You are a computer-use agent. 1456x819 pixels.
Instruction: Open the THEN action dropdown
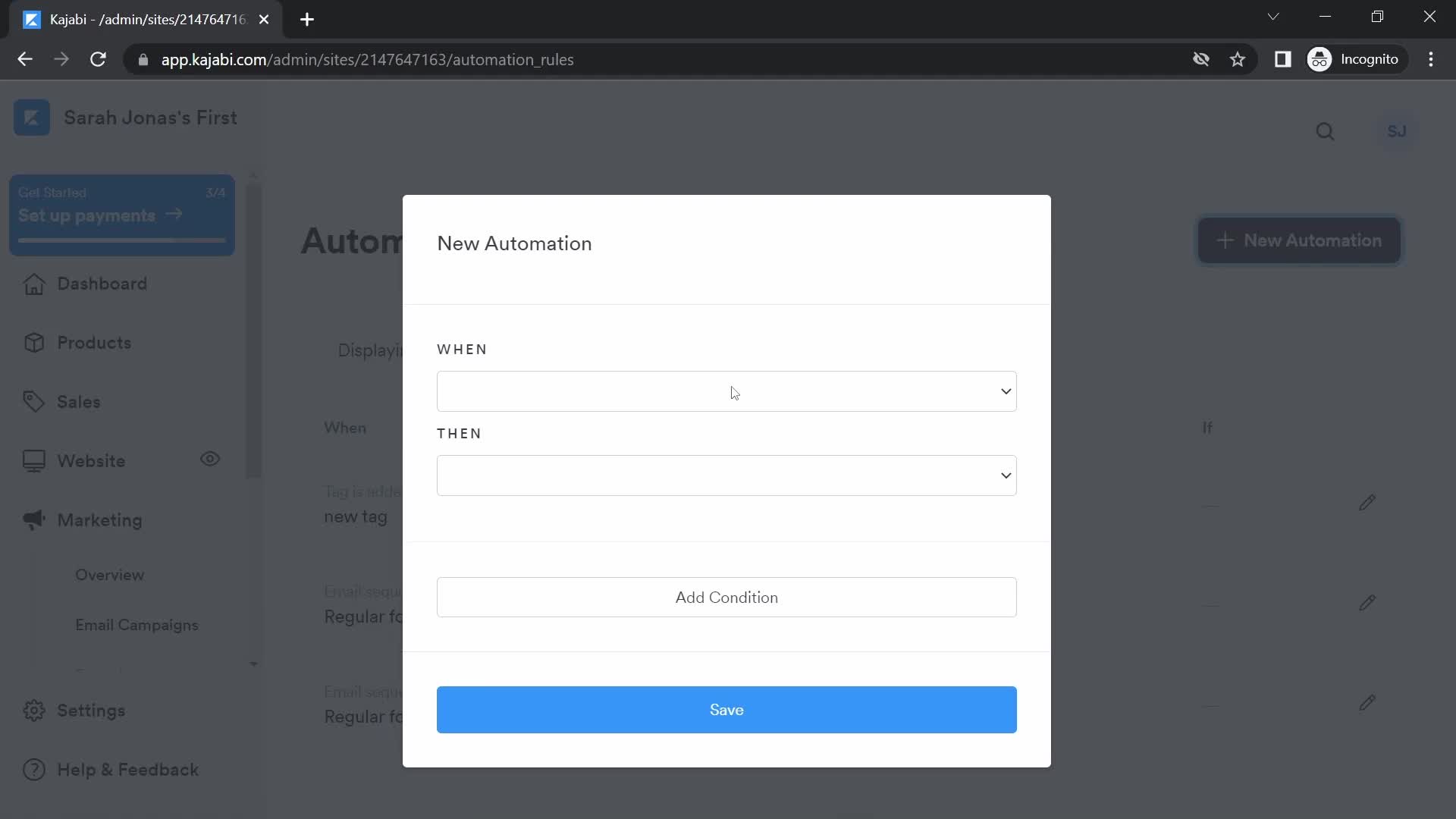click(726, 475)
